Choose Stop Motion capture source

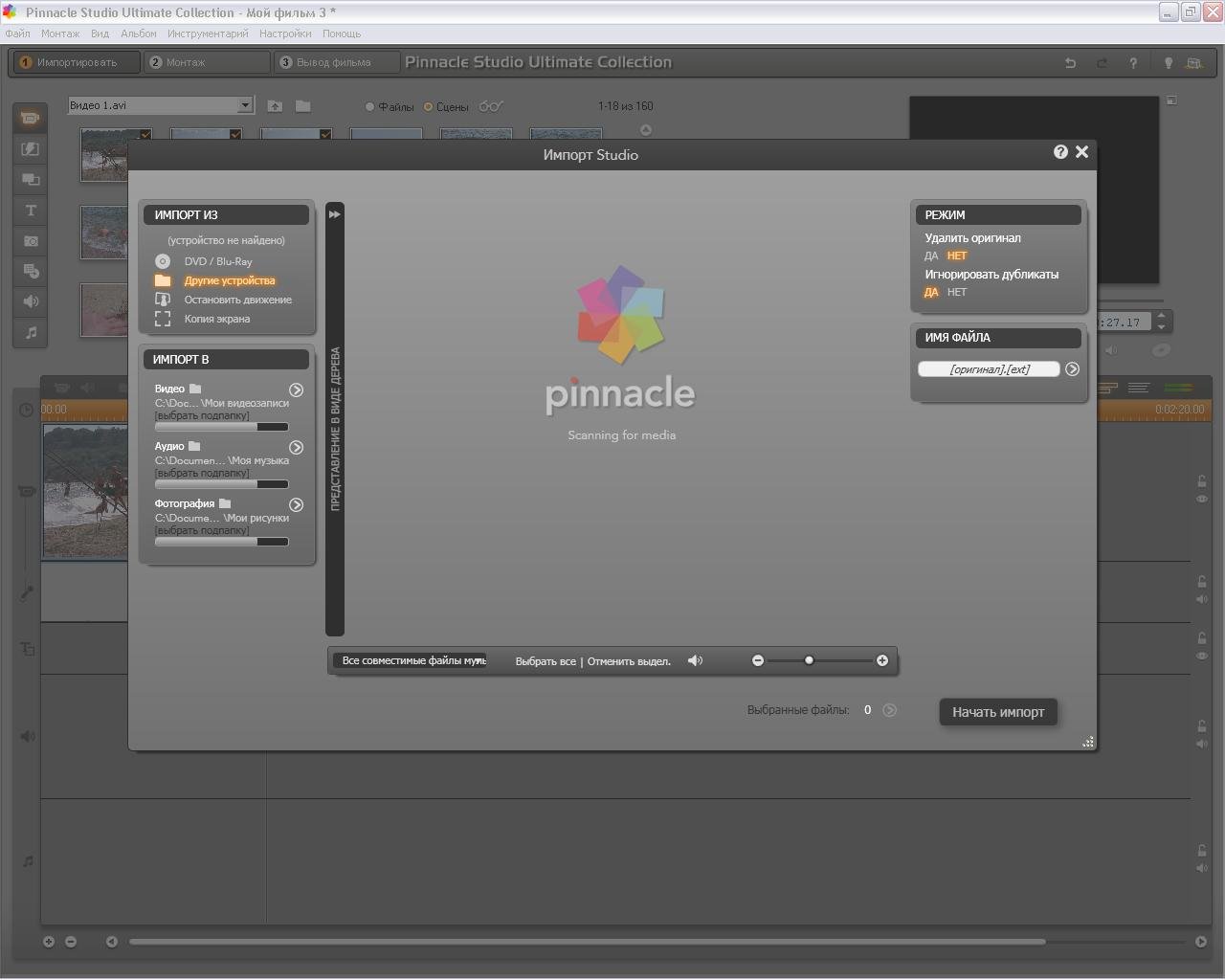237,300
